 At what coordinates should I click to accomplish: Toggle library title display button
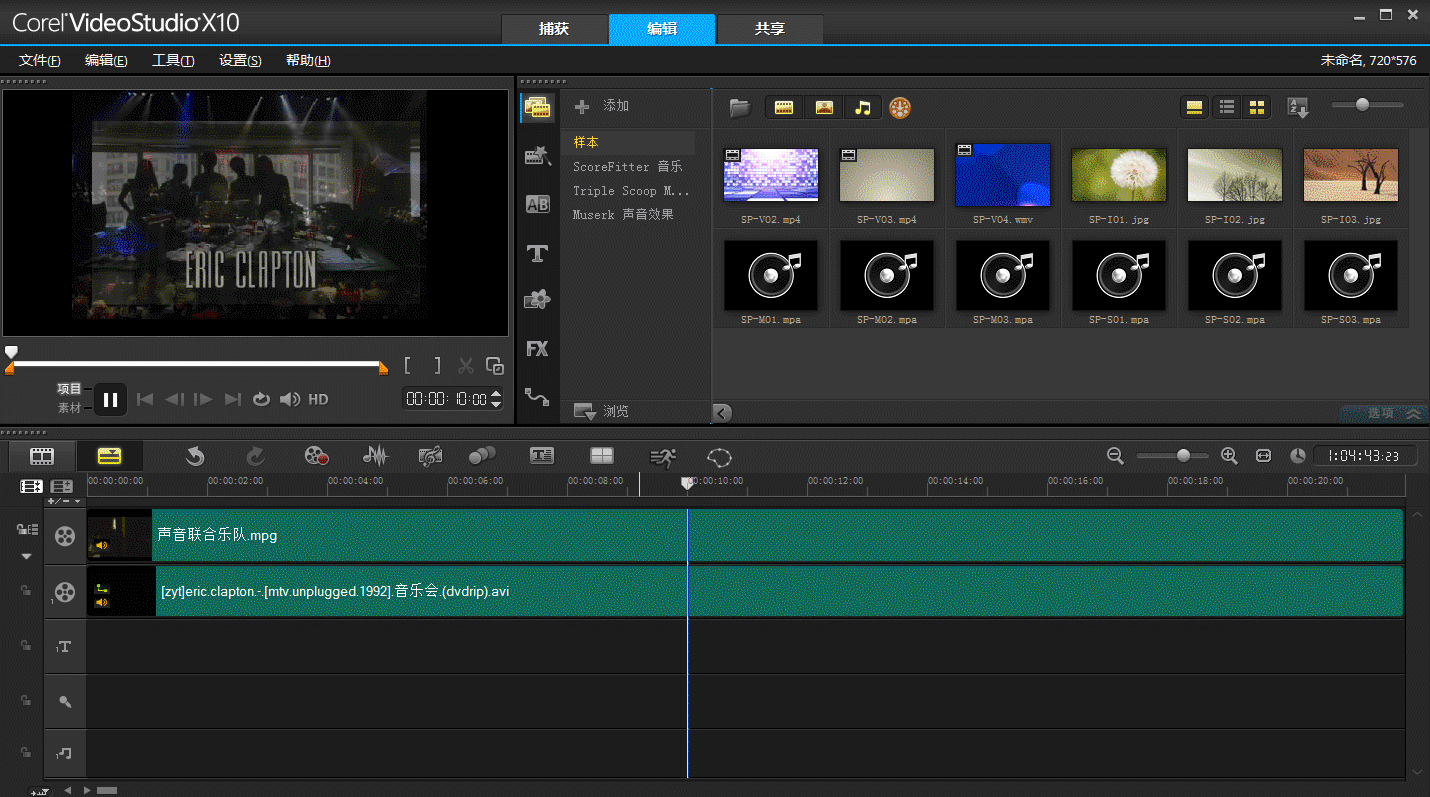click(x=1193, y=107)
